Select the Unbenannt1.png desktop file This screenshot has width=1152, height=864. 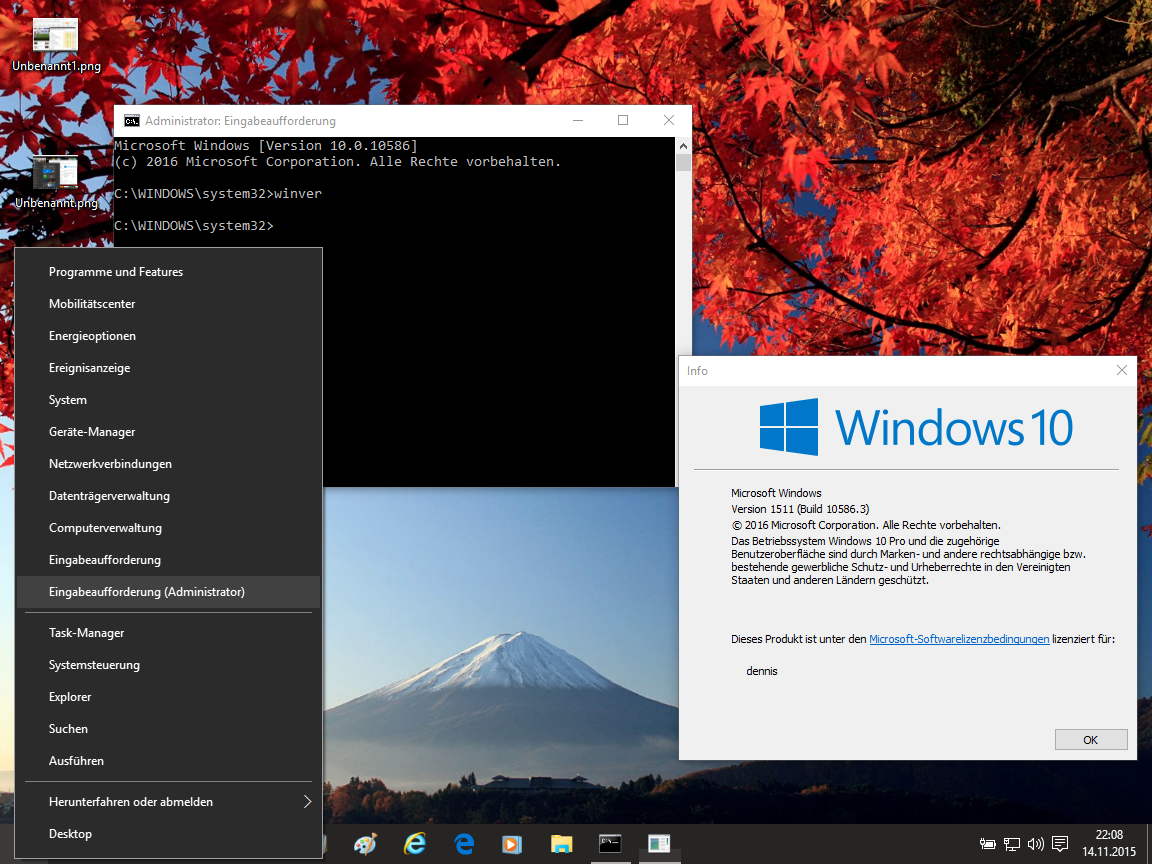click(x=56, y=44)
